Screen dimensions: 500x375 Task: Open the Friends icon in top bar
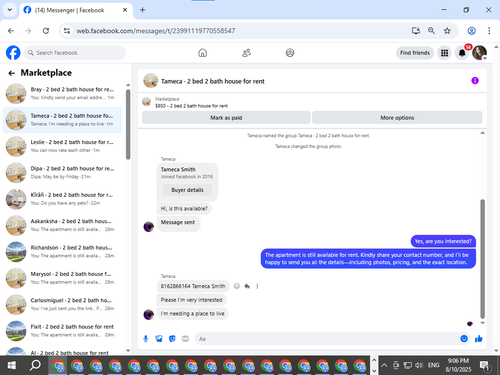pyautogui.click(x=246, y=53)
